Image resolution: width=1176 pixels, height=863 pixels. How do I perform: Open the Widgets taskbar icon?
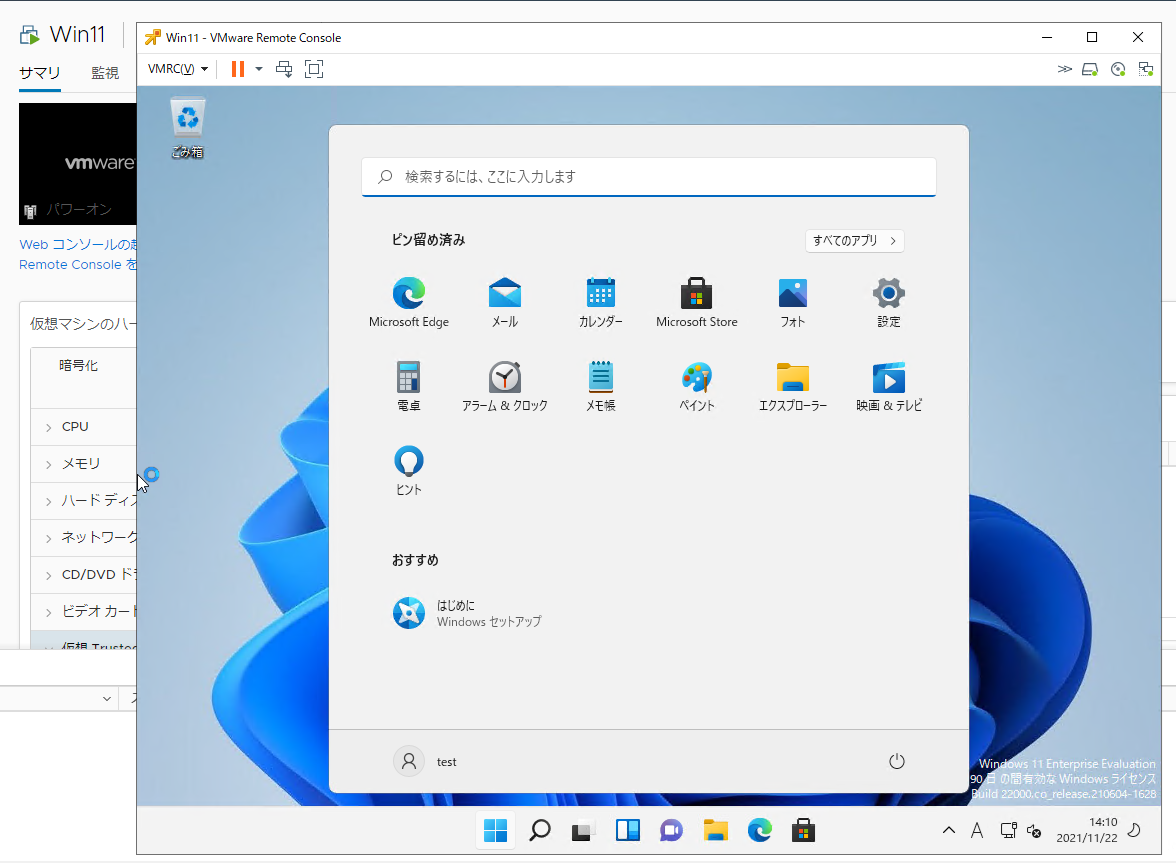(628, 831)
